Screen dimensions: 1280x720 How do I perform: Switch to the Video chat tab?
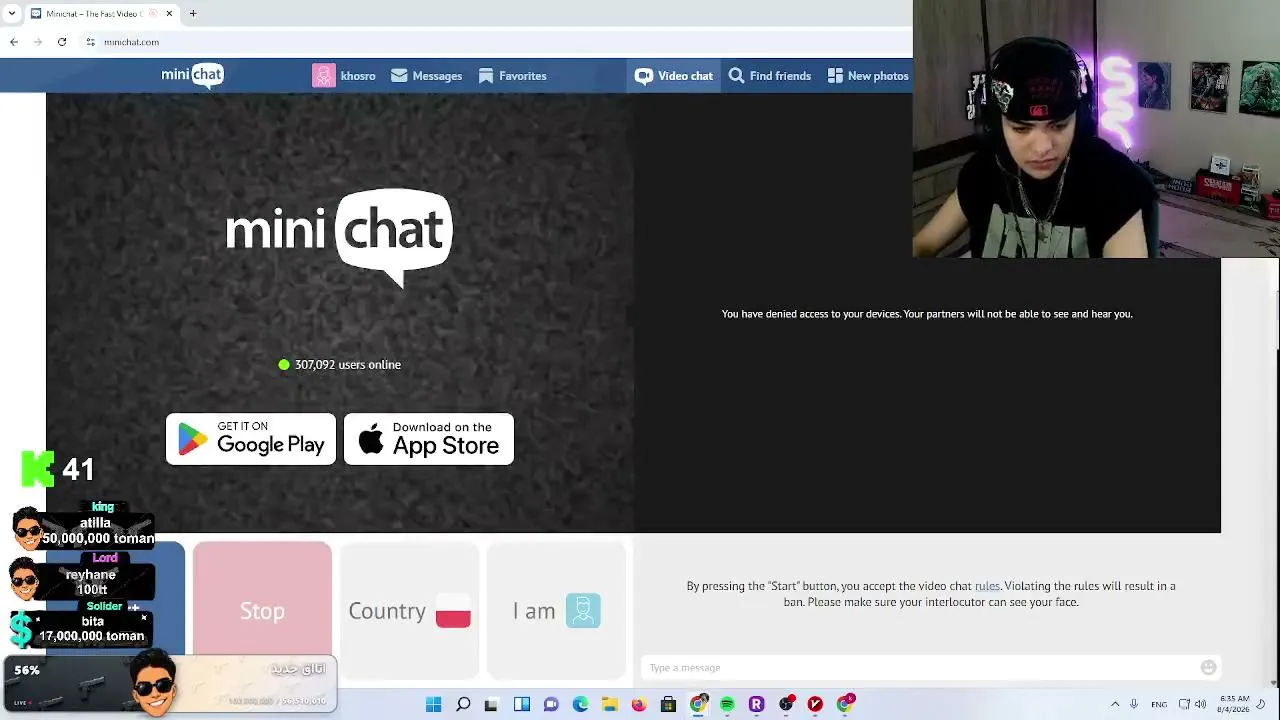pyautogui.click(x=674, y=76)
